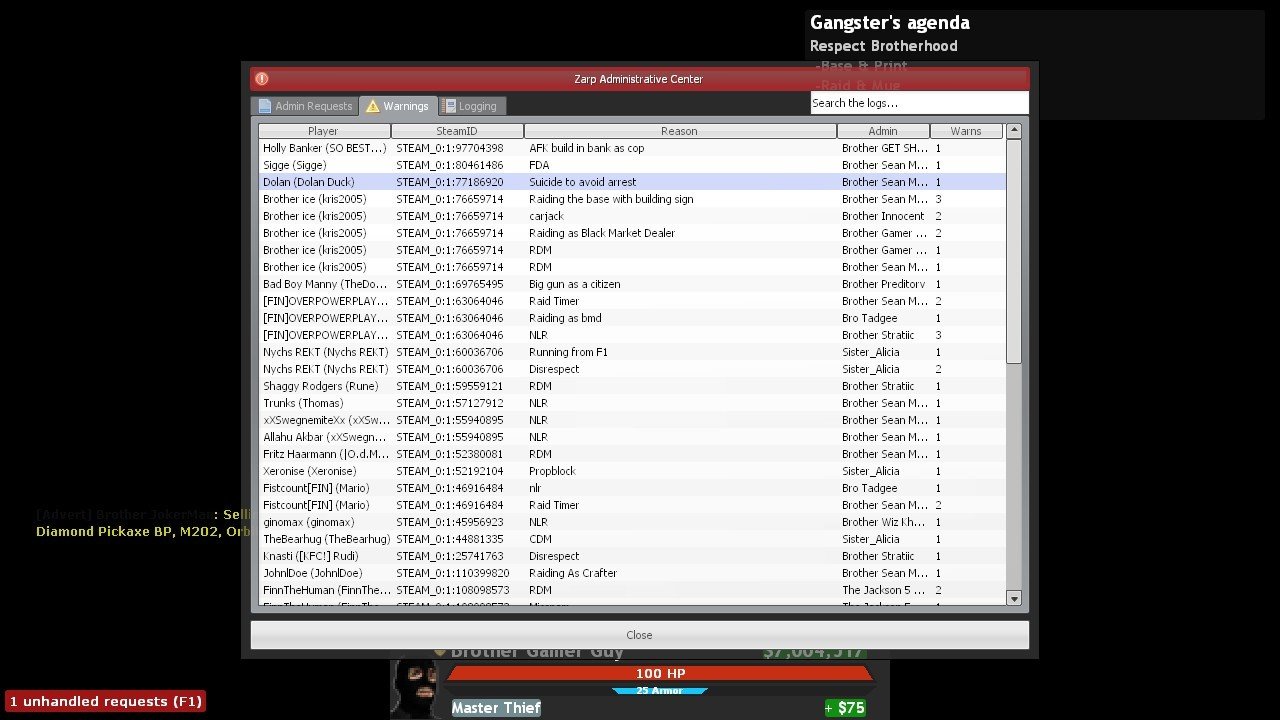
Task: Sort by the Admin column header
Action: pos(883,131)
